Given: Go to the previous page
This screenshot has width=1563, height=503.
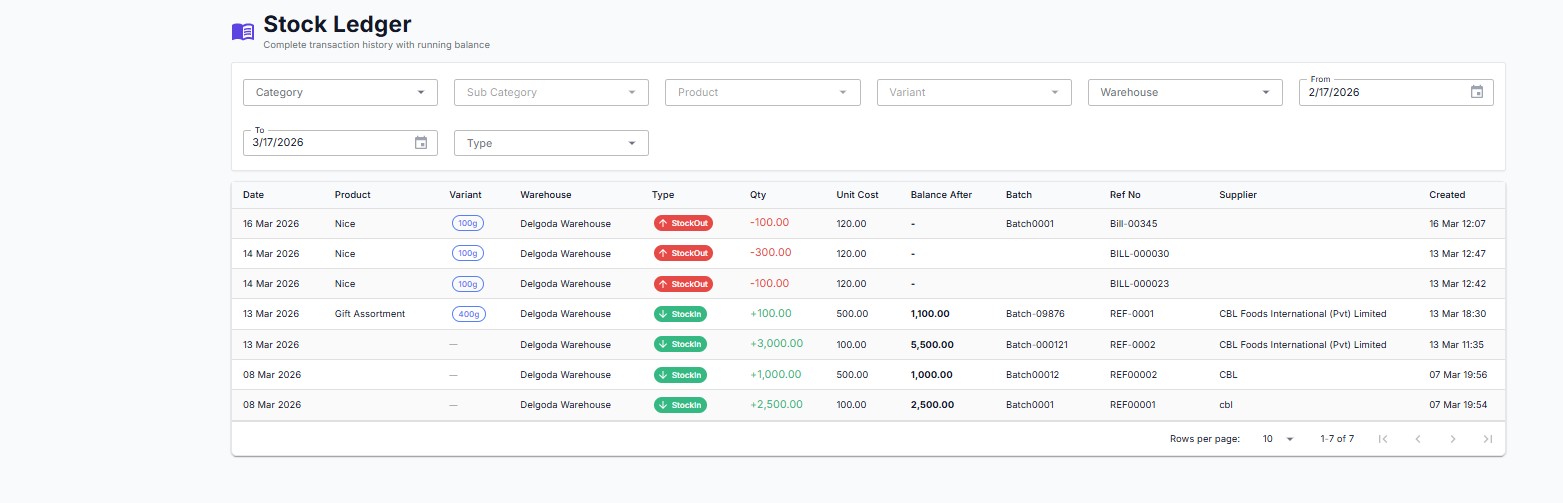Looking at the screenshot, I should pos(1418,439).
